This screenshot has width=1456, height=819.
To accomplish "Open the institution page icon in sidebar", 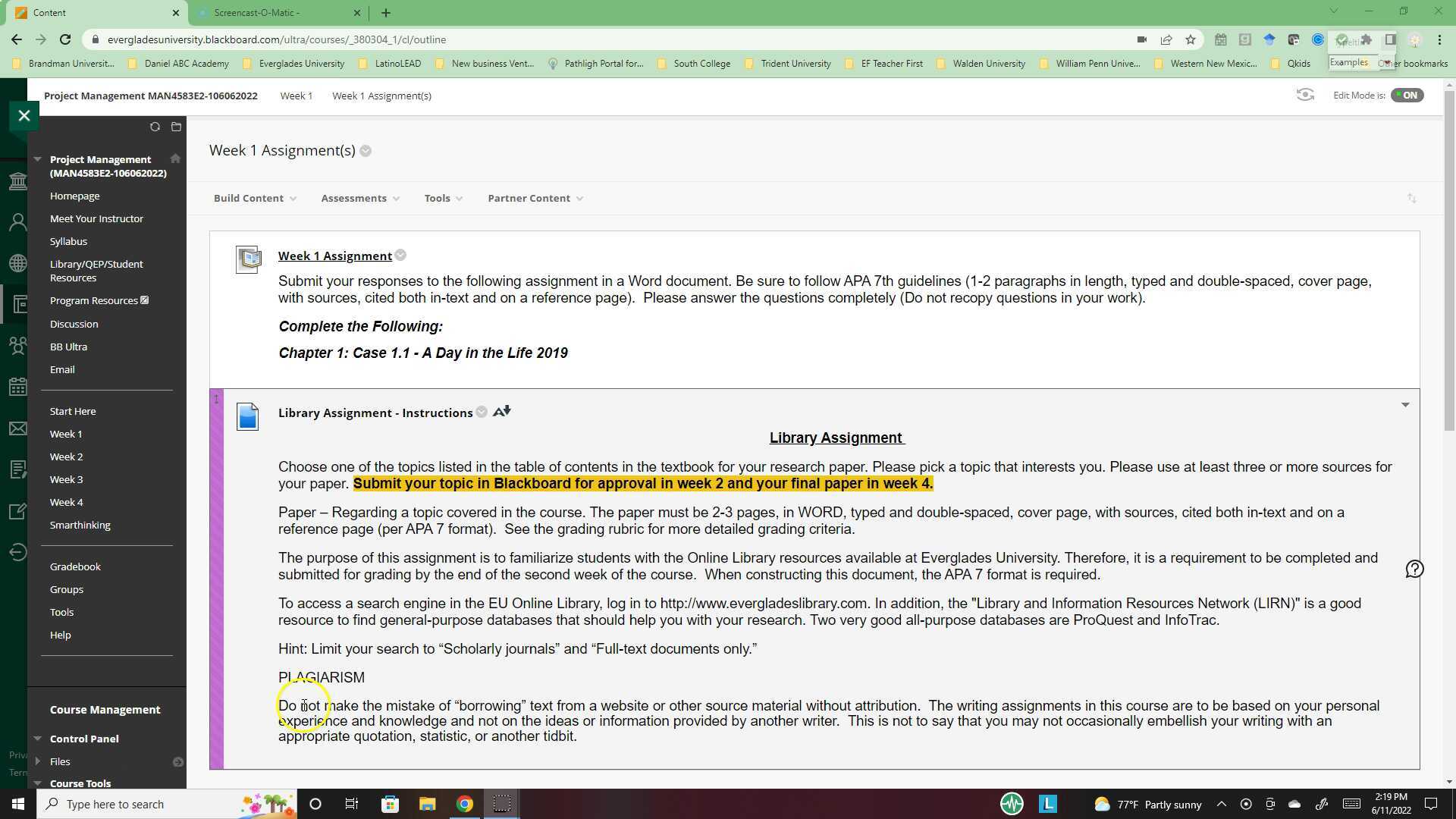I will tap(18, 182).
